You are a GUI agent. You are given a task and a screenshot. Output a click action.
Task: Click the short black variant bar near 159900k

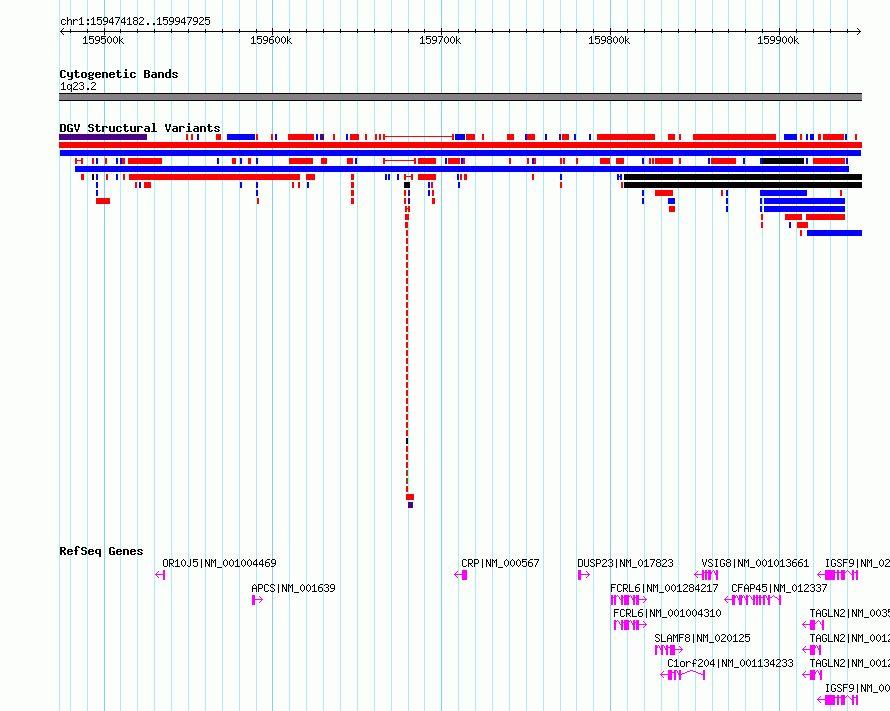point(783,161)
